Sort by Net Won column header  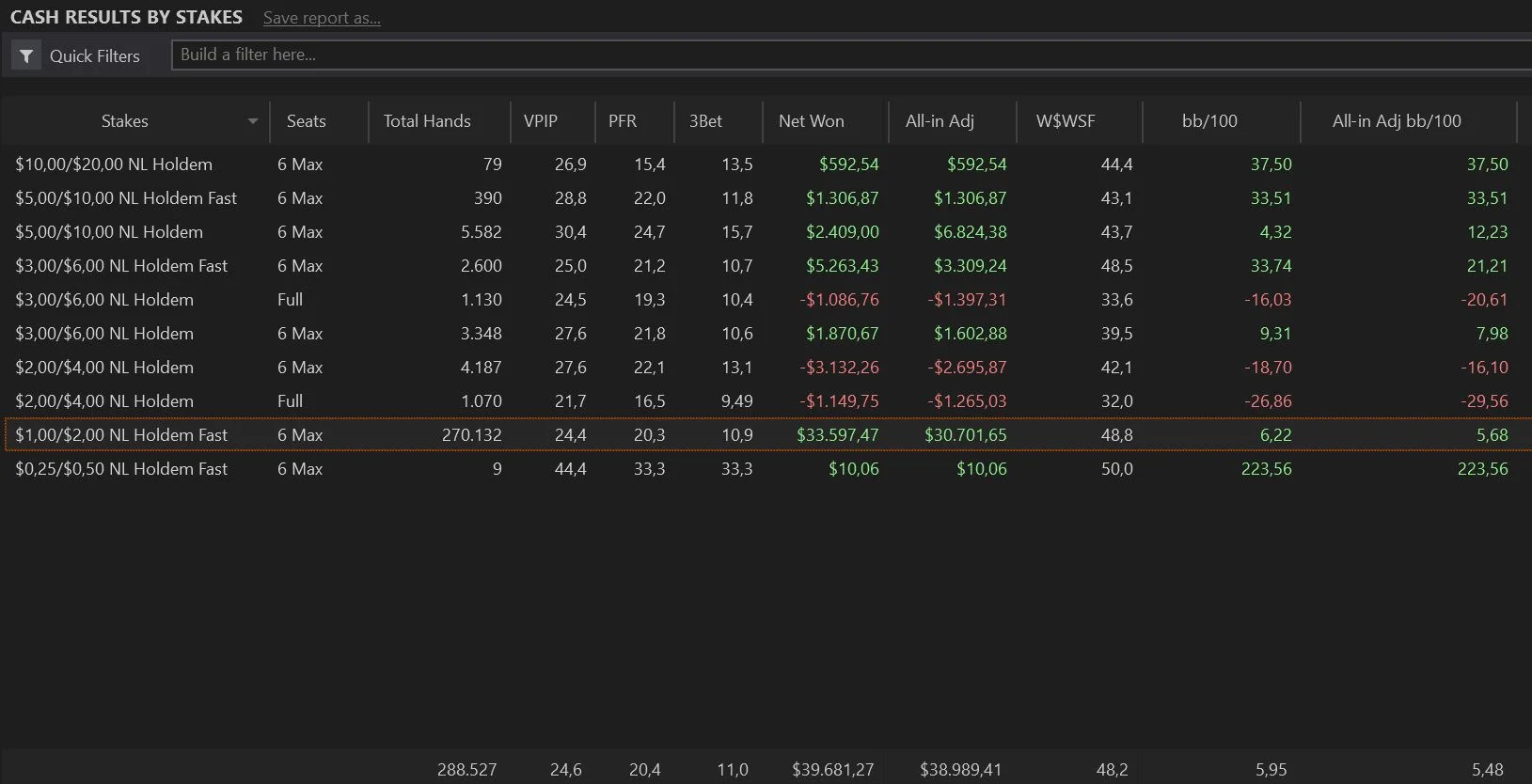(x=811, y=121)
